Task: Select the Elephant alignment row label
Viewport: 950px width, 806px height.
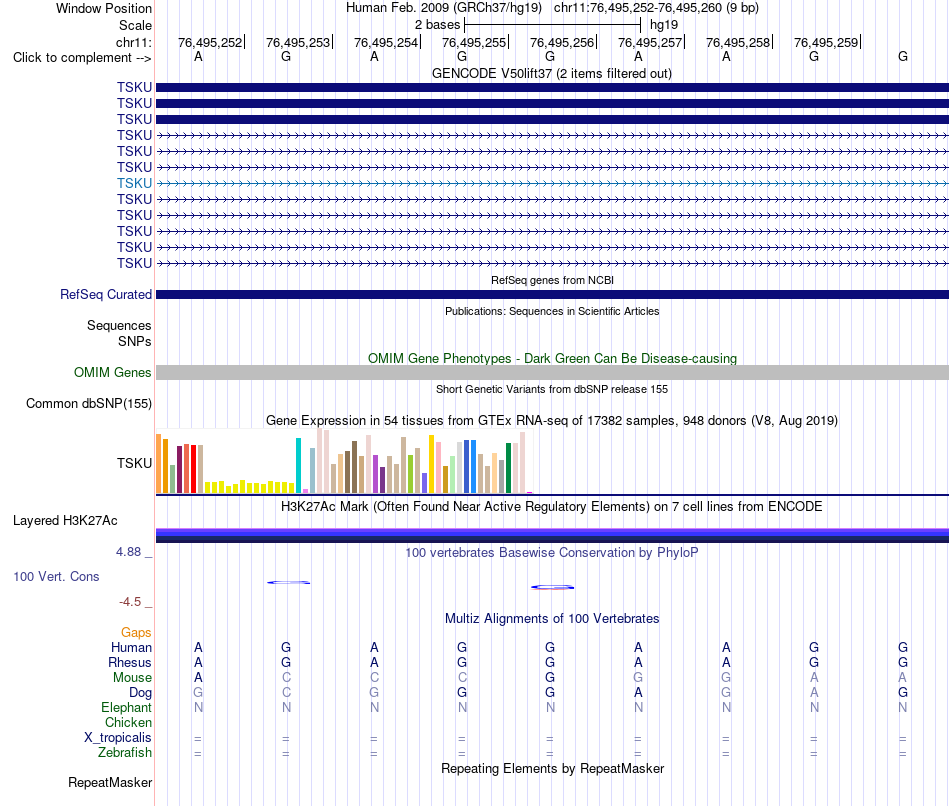Action: tap(127, 708)
